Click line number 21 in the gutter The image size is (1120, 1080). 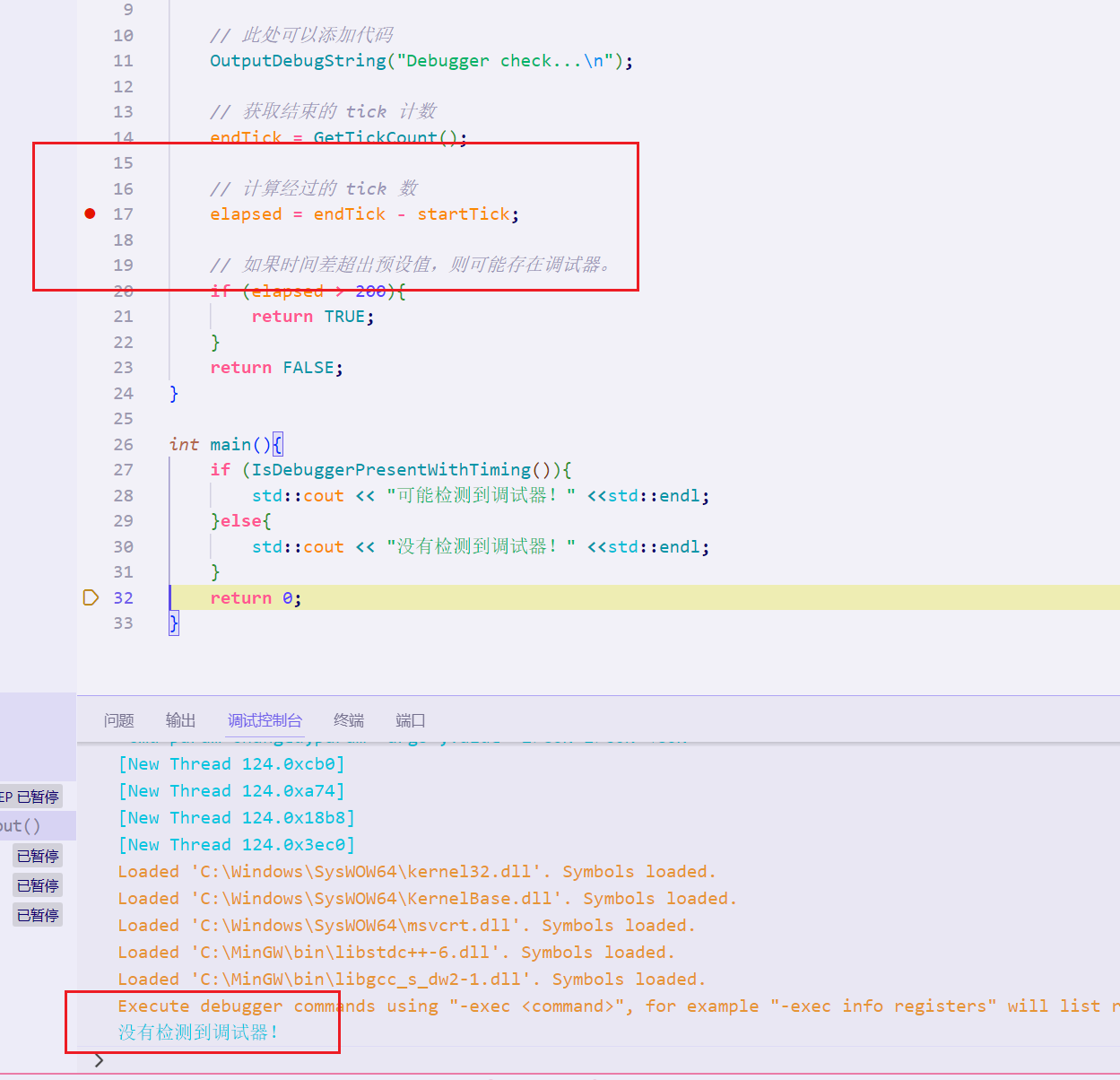pos(123,317)
